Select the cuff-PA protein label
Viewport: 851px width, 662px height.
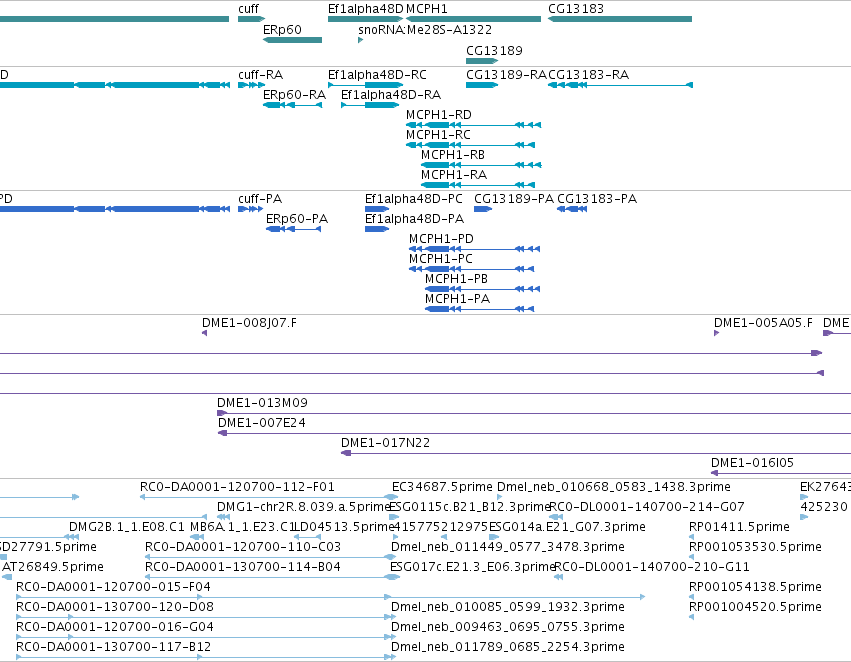coord(260,199)
